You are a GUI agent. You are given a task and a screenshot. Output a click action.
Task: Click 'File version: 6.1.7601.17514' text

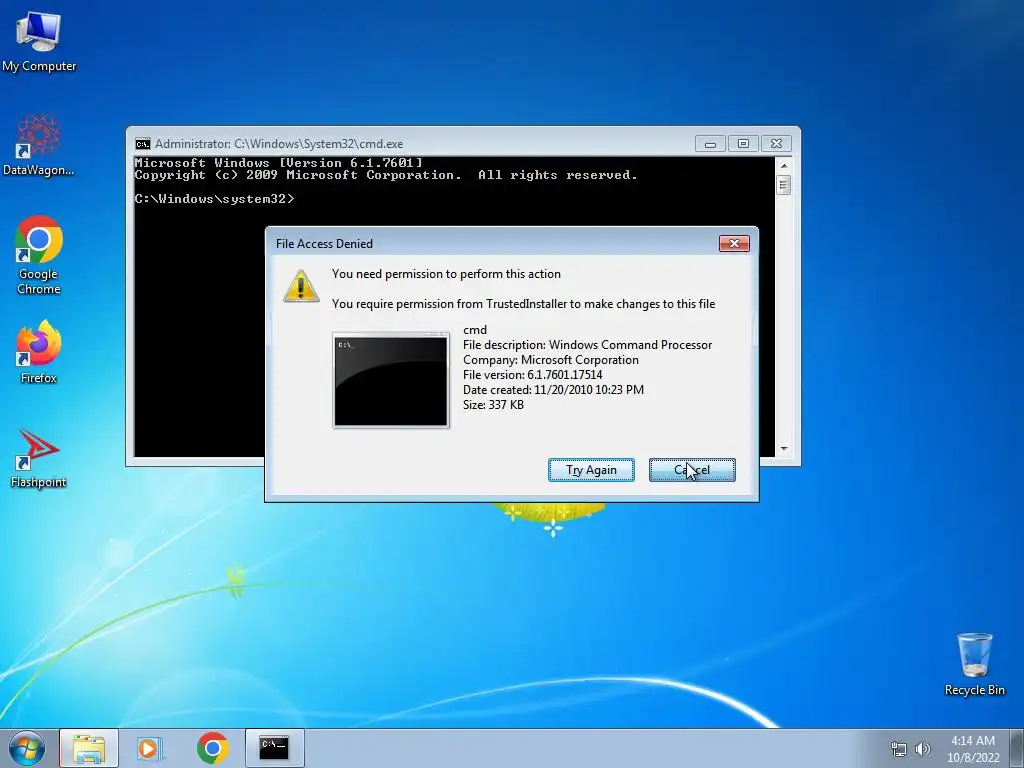532,375
